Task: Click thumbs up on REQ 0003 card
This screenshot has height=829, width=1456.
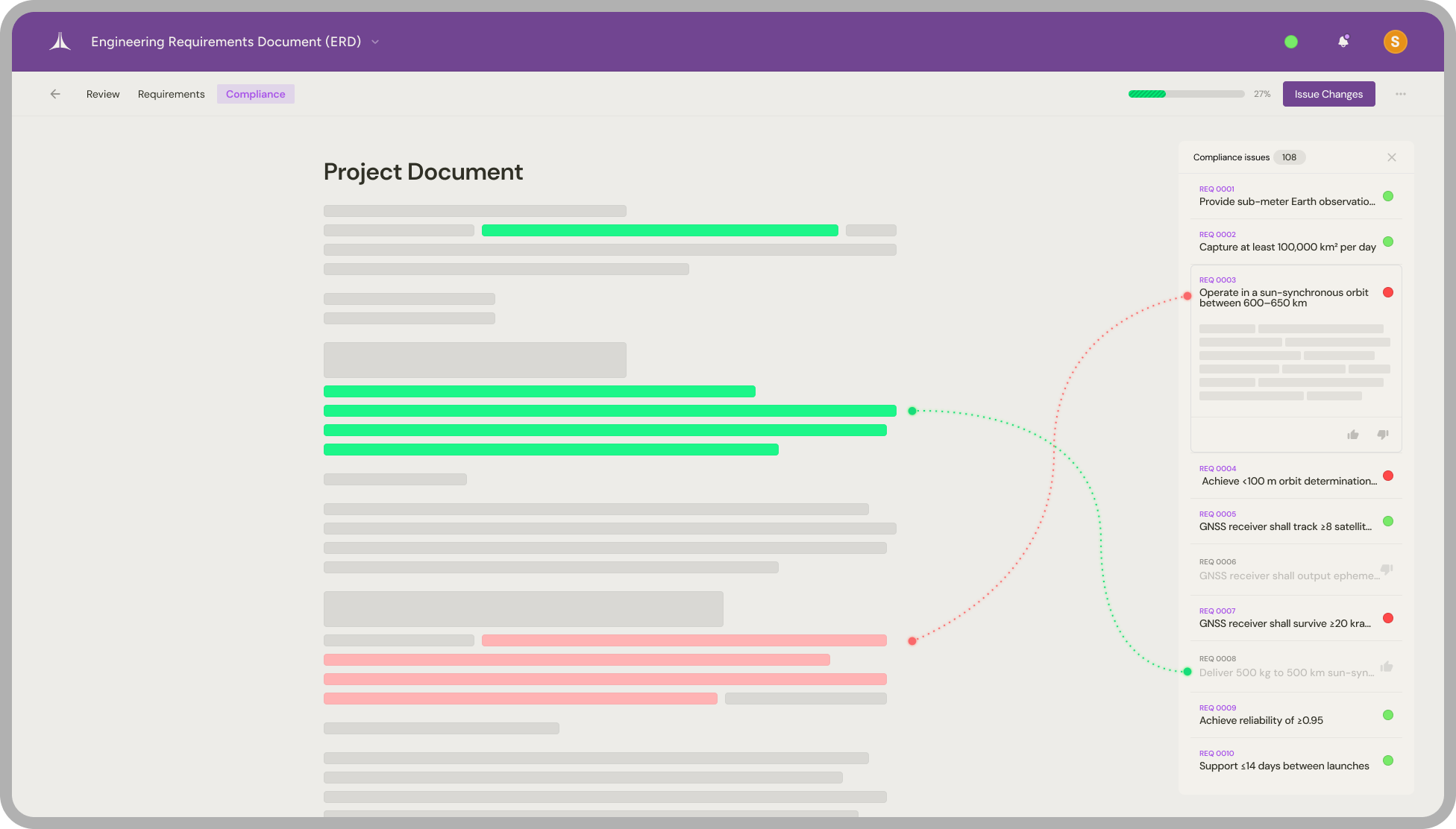Action: click(1353, 435)
